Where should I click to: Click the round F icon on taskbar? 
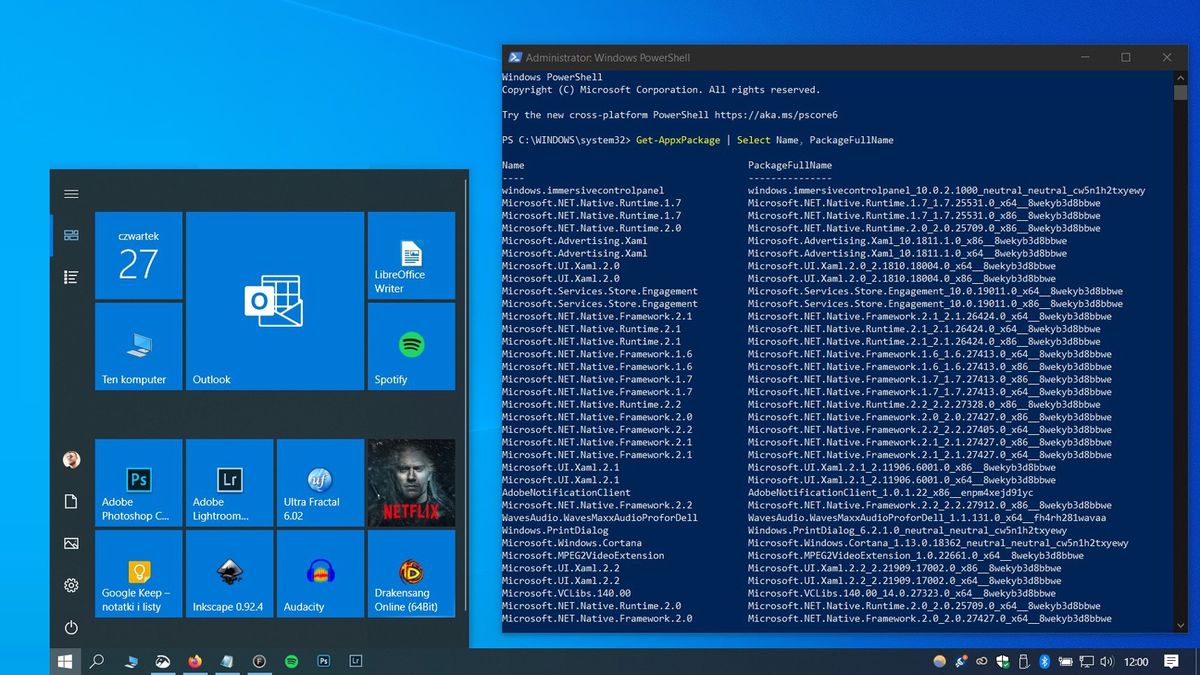(259, 661)
